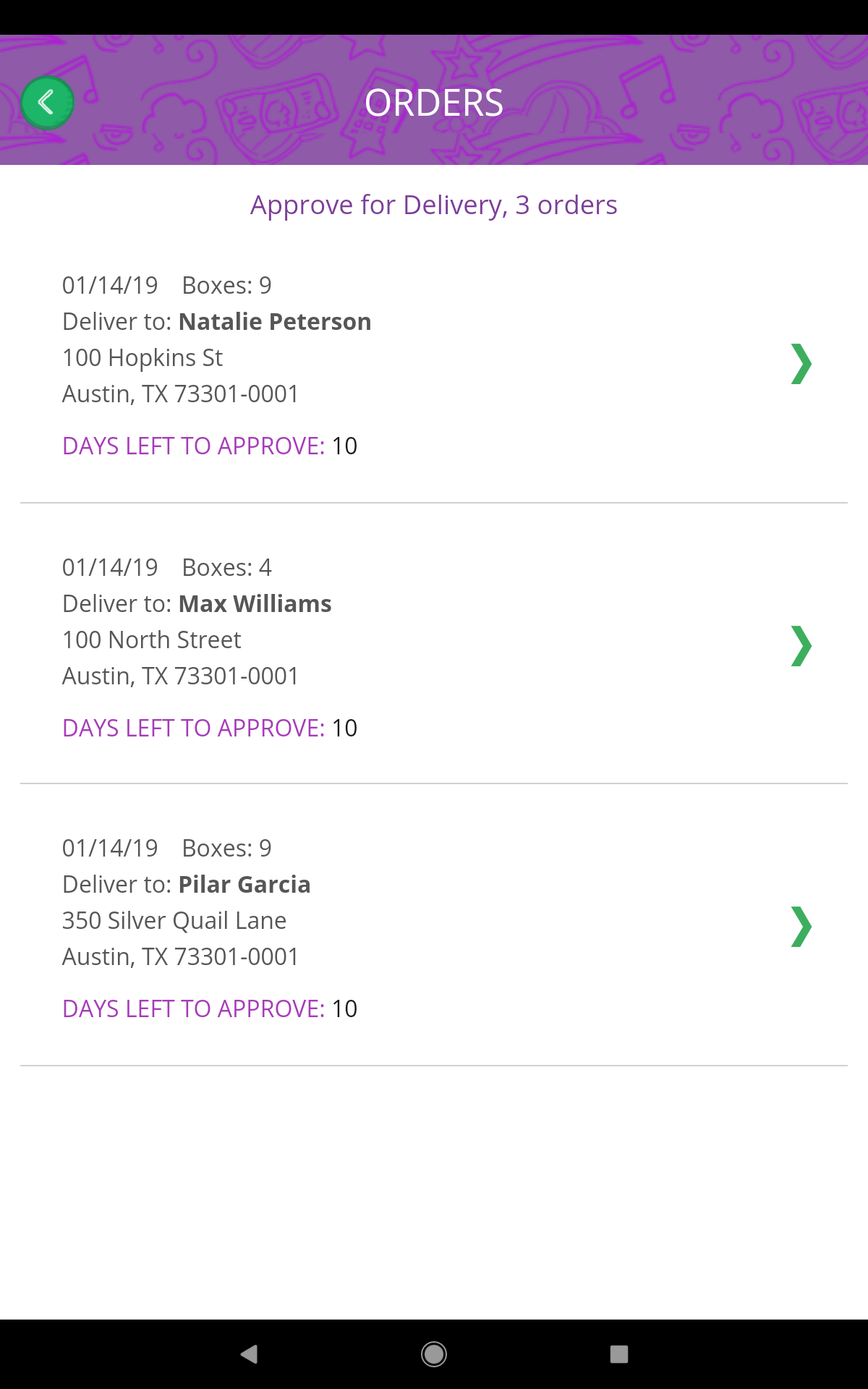868x1389 pixels.
Task: Tap days left to approve for Pilar
Action: pos(210,1009)
